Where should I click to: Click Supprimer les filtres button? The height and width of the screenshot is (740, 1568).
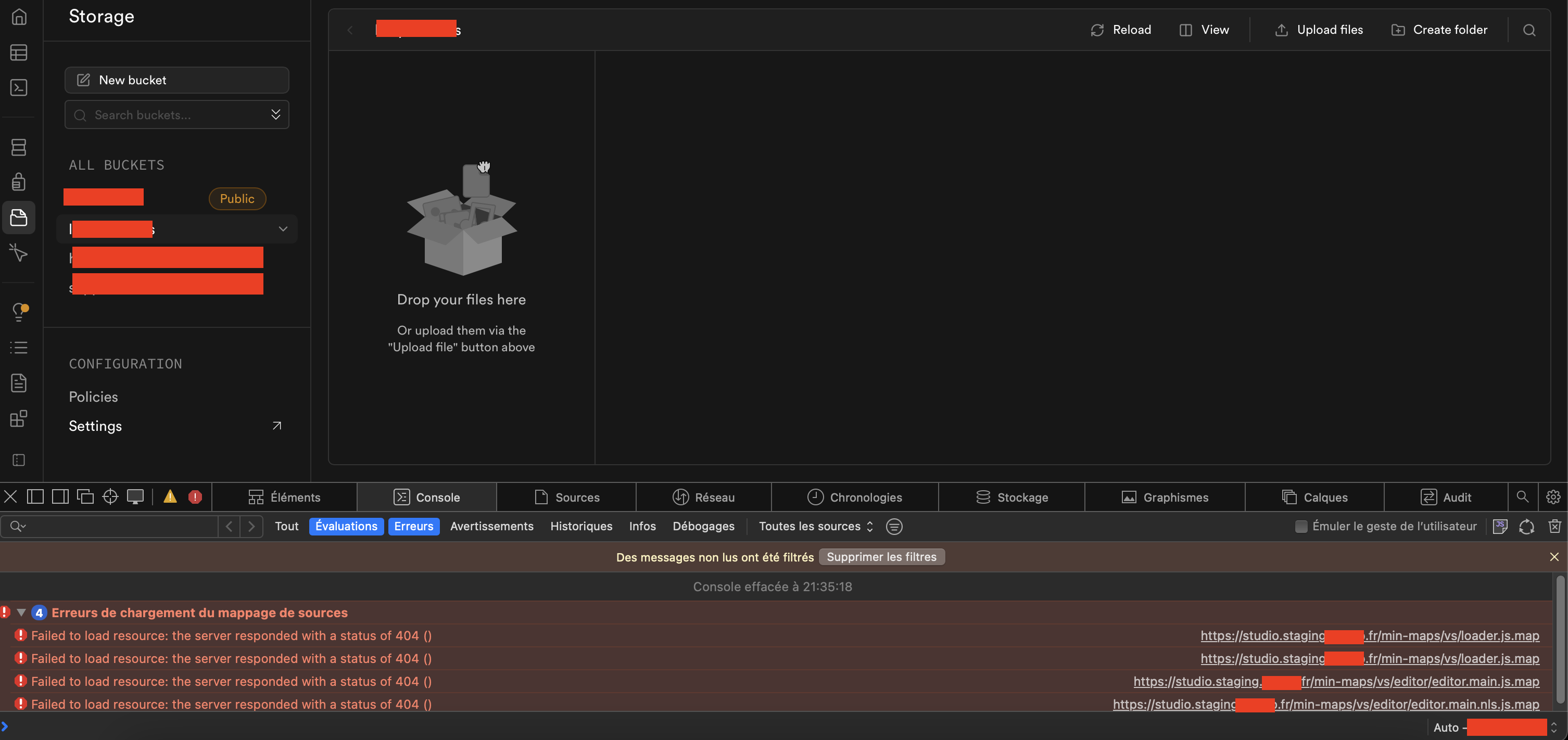coord(881,557)
